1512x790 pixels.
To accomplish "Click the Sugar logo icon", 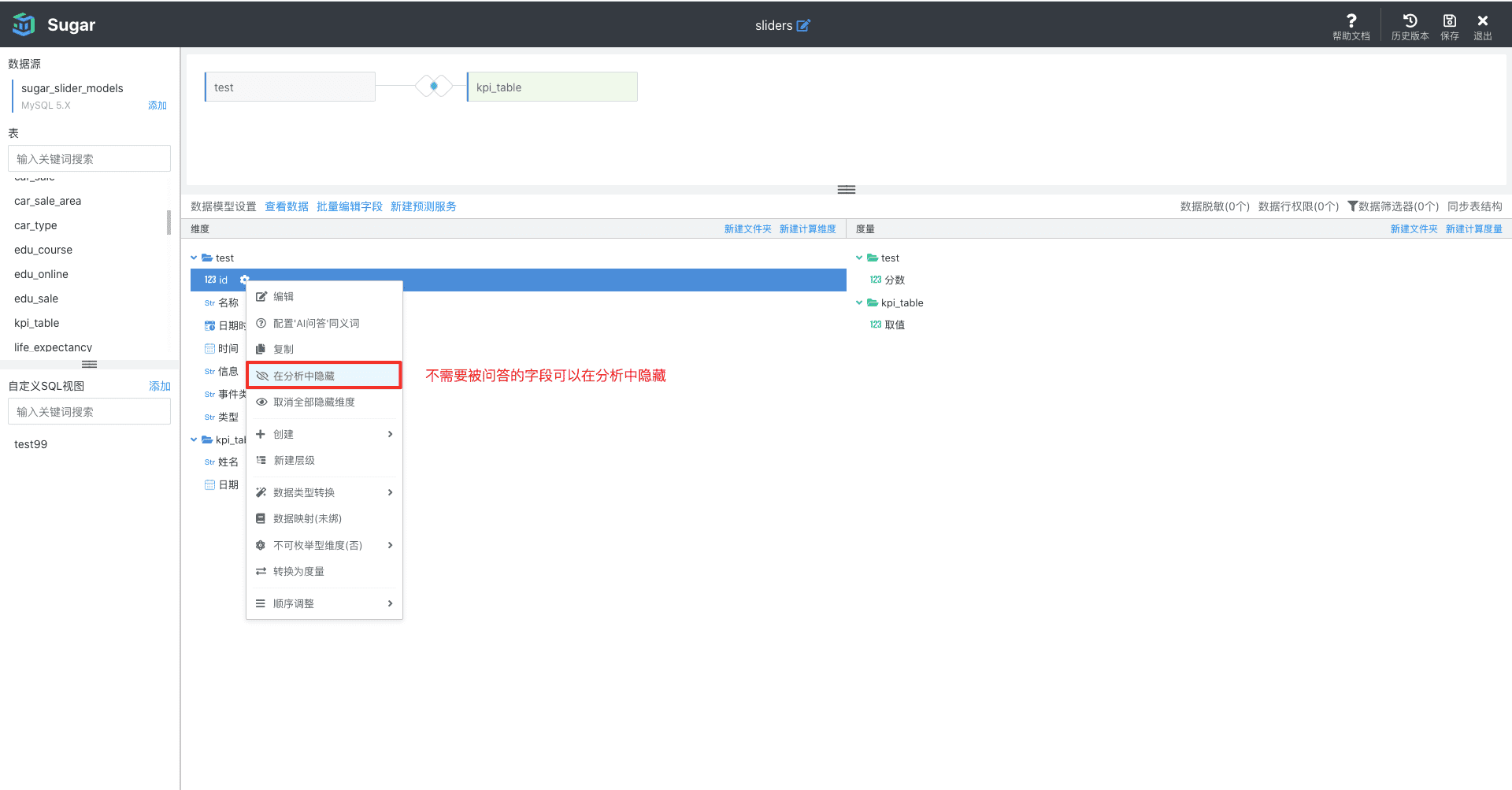I will coord(24,24).
